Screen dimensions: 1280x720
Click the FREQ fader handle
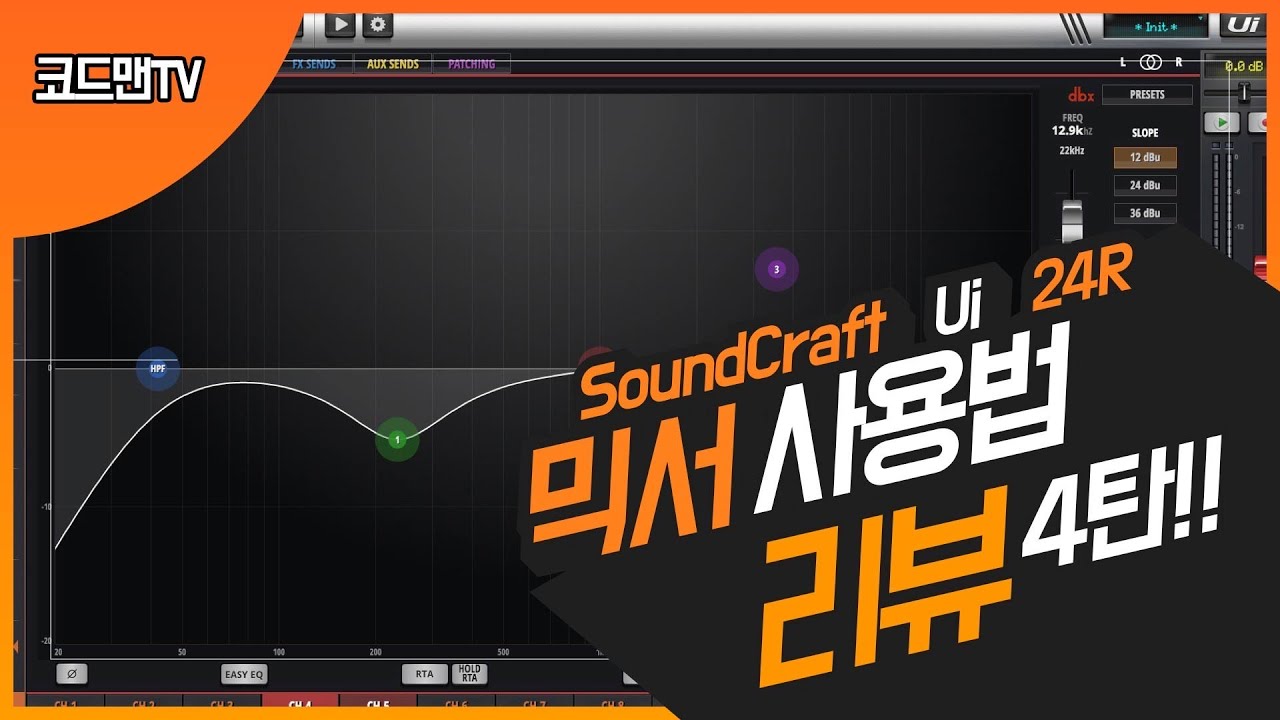tap(1072, 220)
